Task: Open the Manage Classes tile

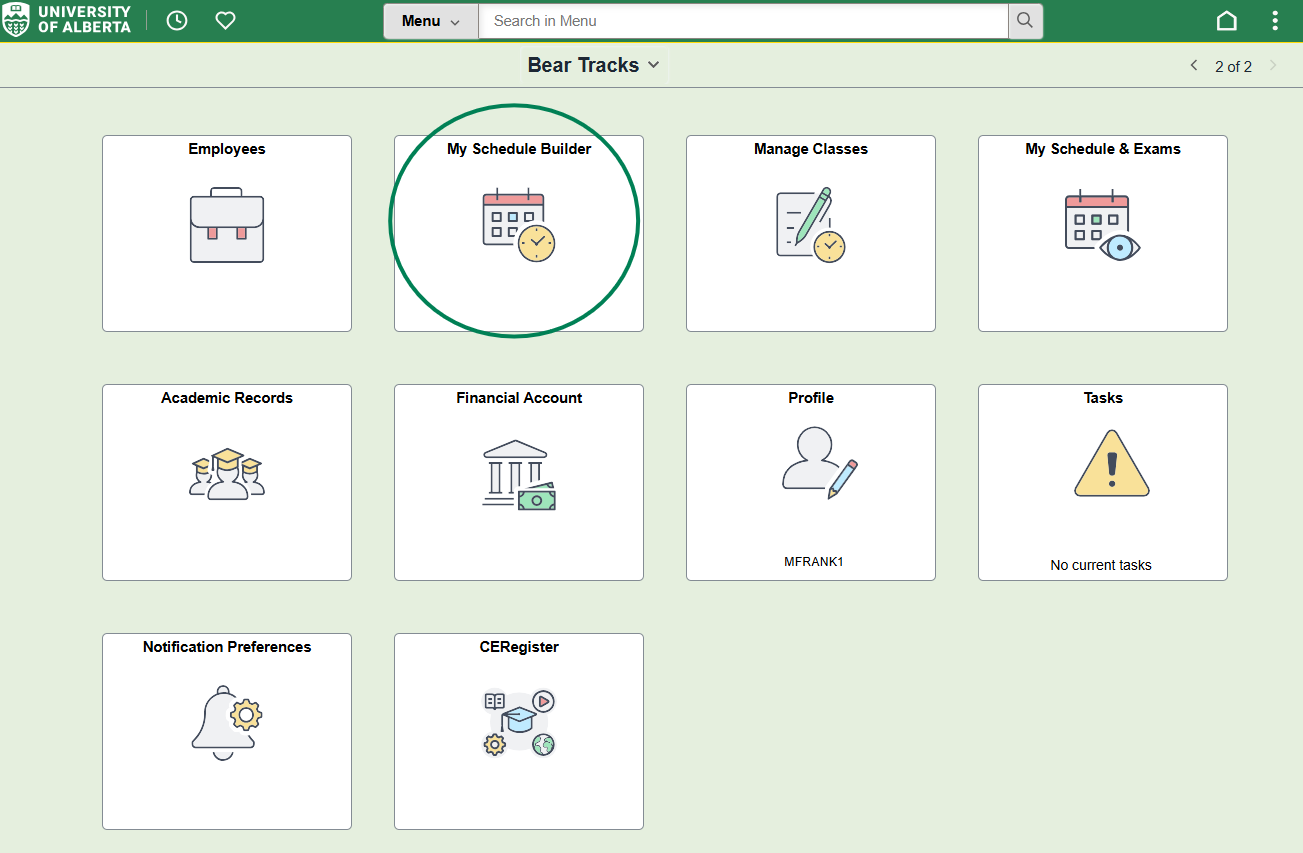Action: coord(810,226)
